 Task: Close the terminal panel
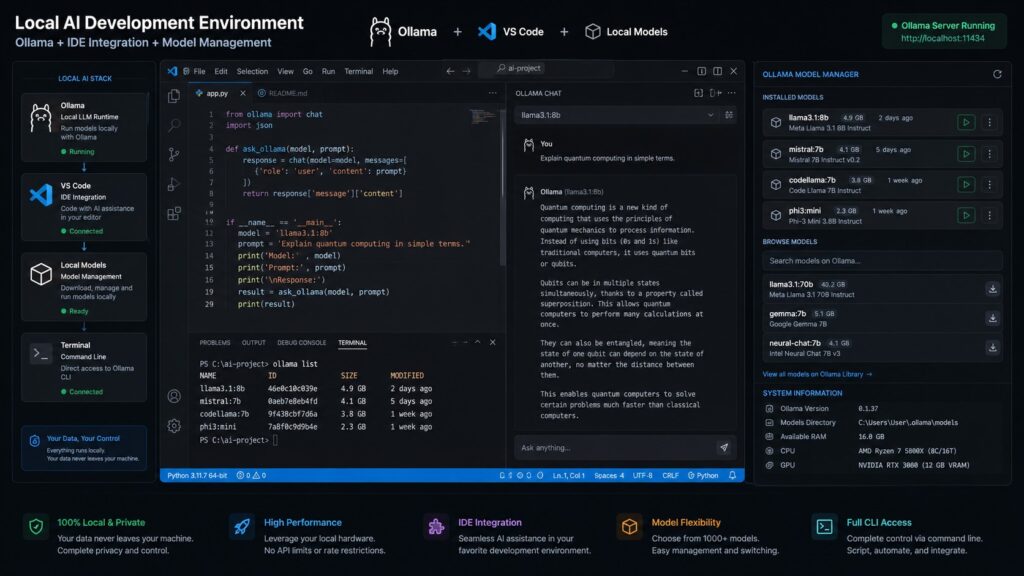[x=492, y=342]
